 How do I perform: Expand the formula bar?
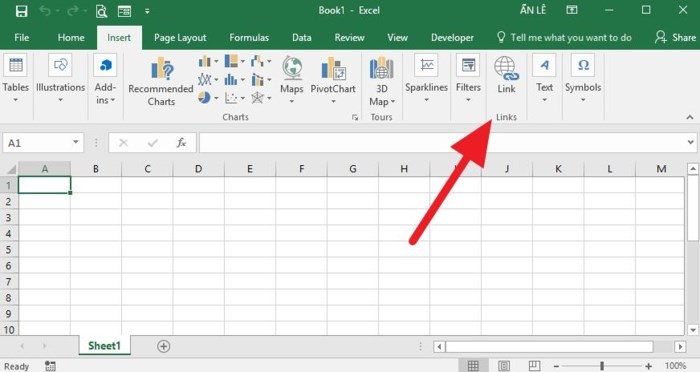[x=691, y=142]
